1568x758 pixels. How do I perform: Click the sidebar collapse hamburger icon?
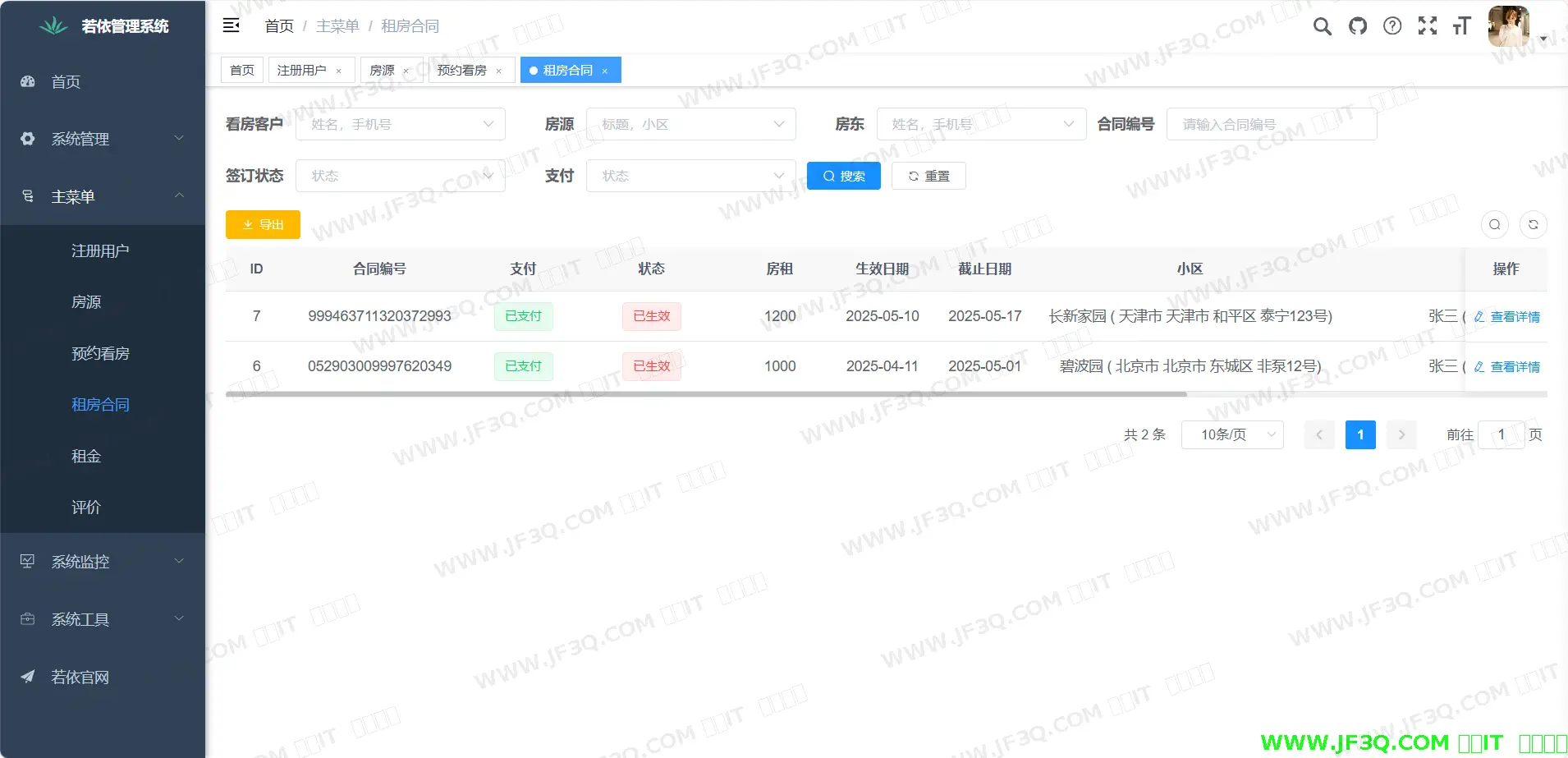(232, 25)
